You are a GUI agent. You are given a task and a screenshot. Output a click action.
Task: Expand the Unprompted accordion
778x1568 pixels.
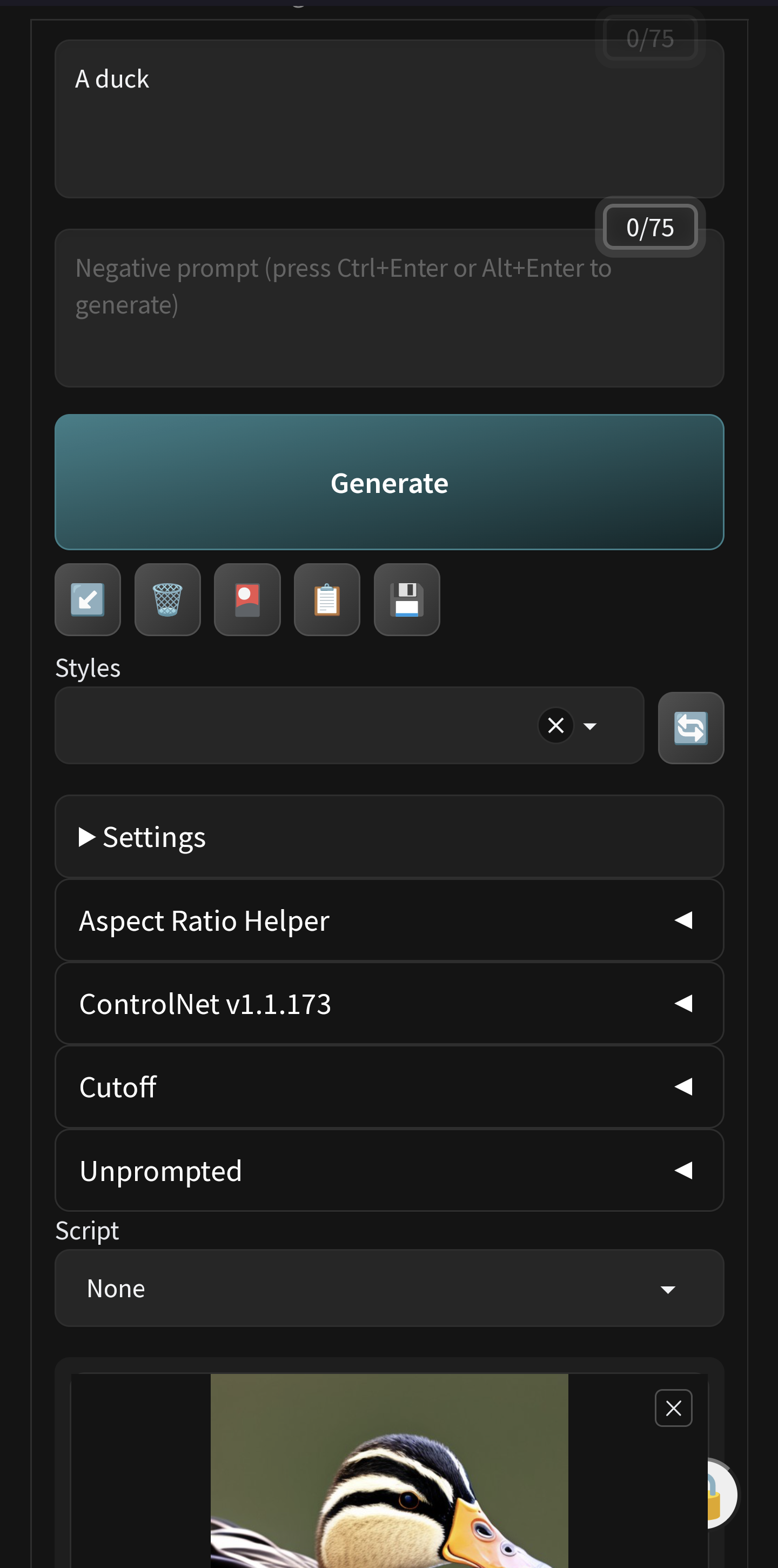click(388, 1170)
